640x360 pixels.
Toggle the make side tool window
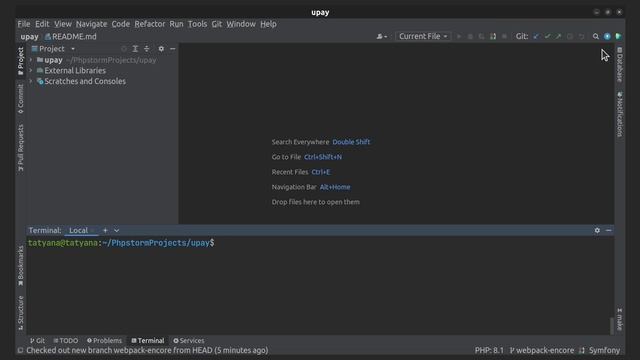click(x=620, y=319)
